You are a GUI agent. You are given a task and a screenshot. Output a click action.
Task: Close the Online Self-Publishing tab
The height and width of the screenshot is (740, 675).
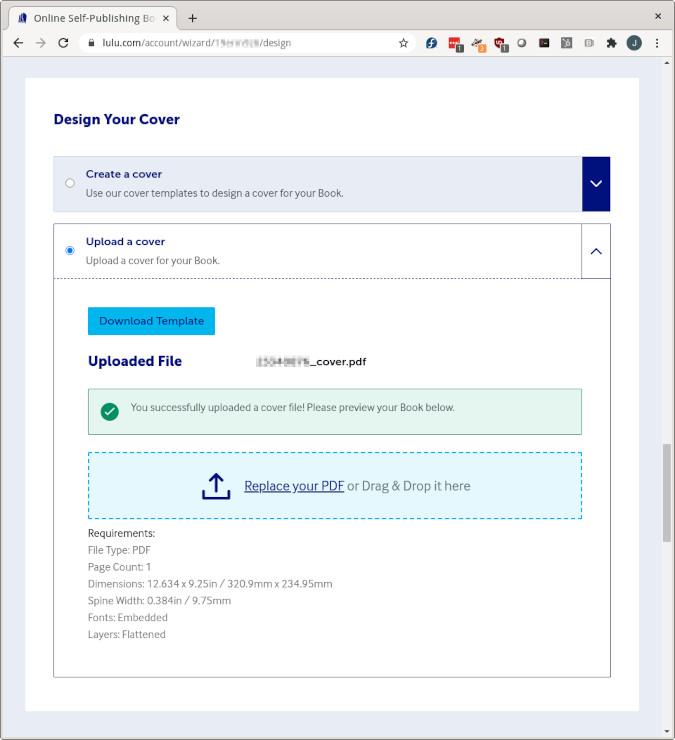[164, 18]
